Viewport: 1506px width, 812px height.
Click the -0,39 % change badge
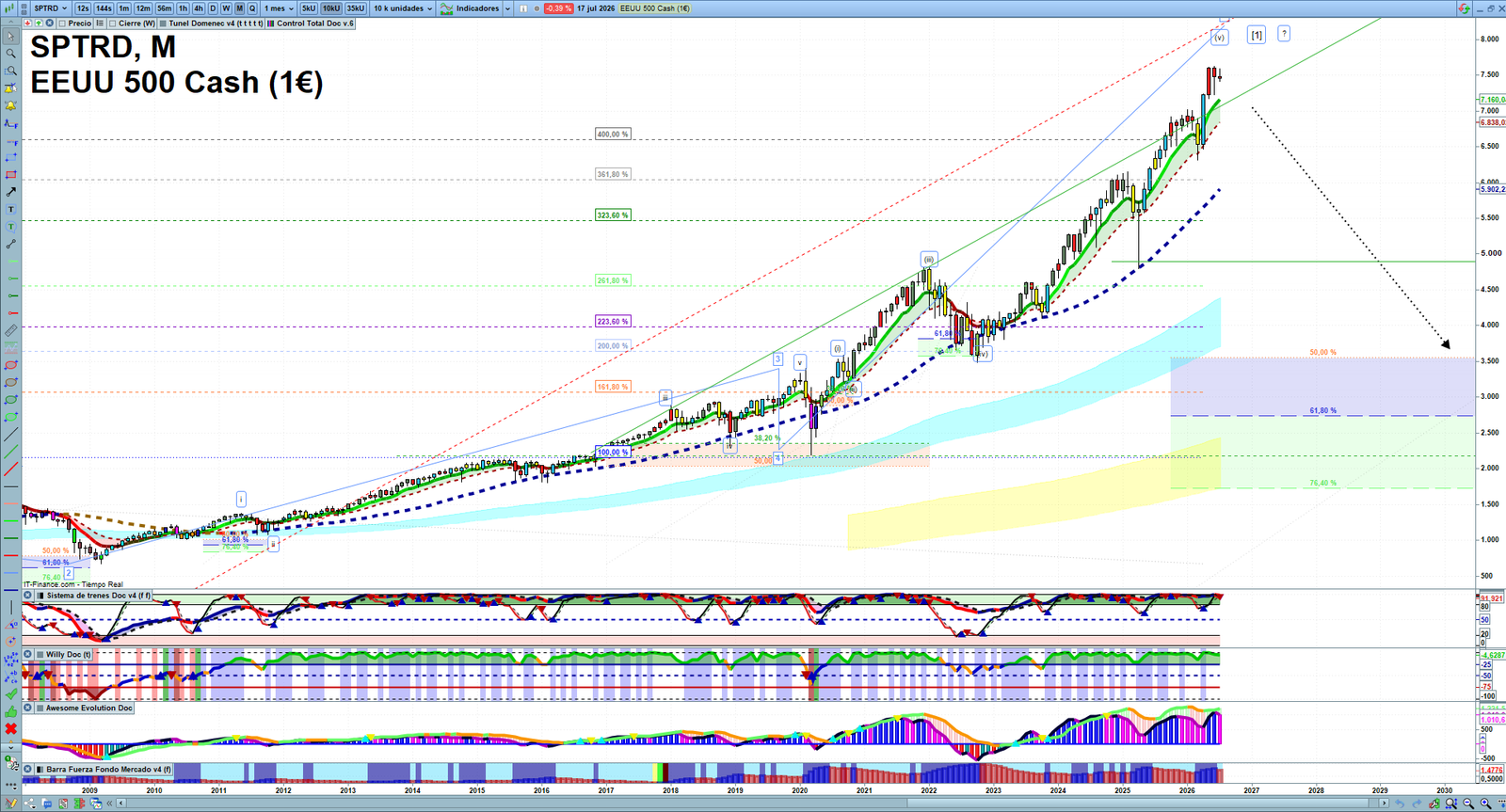[x=558, y=8]
